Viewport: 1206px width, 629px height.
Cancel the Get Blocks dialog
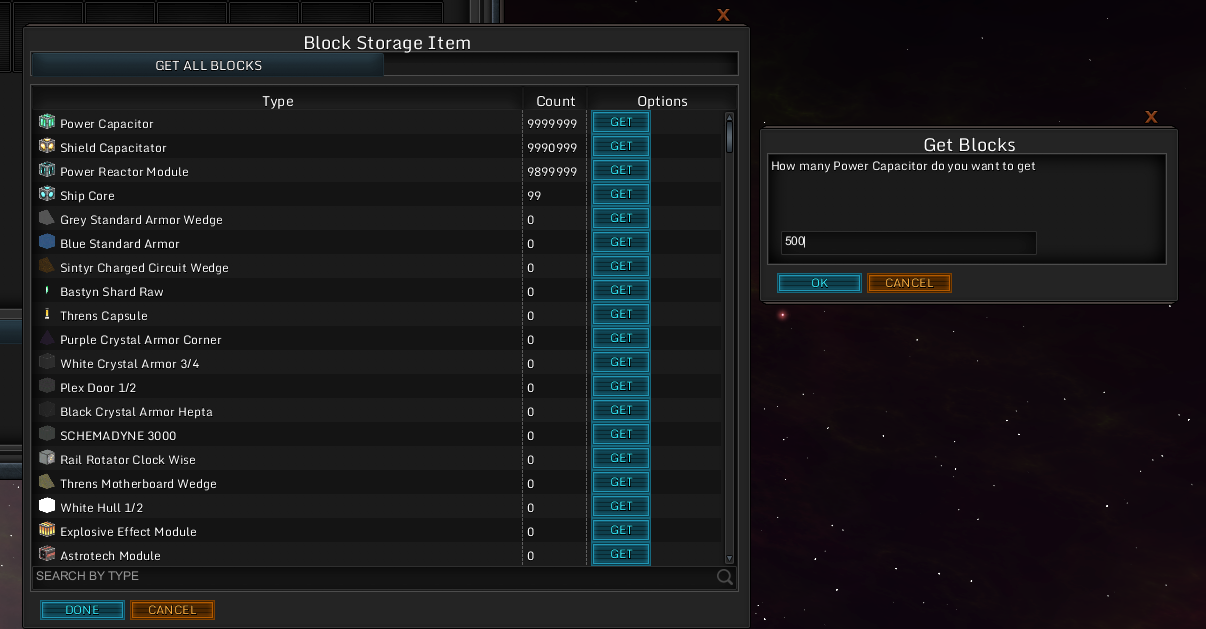point(909,283)
